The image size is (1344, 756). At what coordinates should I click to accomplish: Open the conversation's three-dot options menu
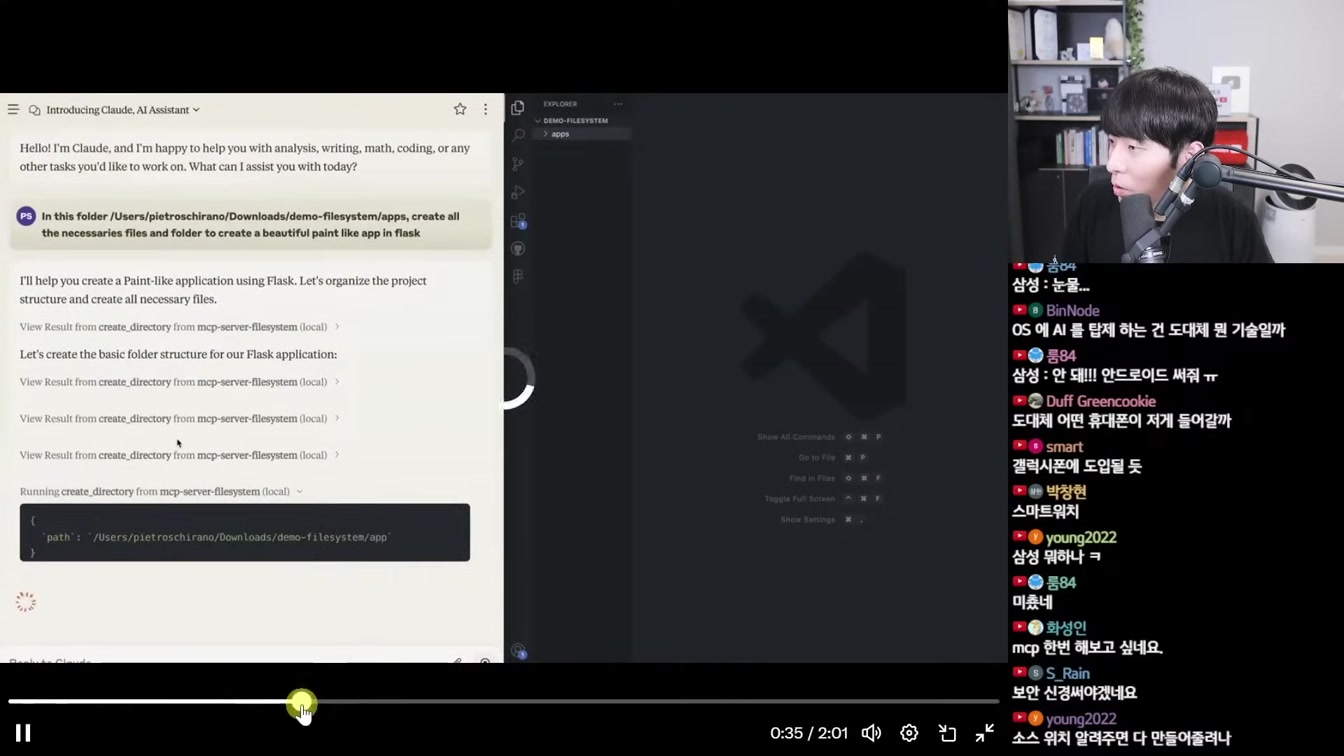pos(486,109)
